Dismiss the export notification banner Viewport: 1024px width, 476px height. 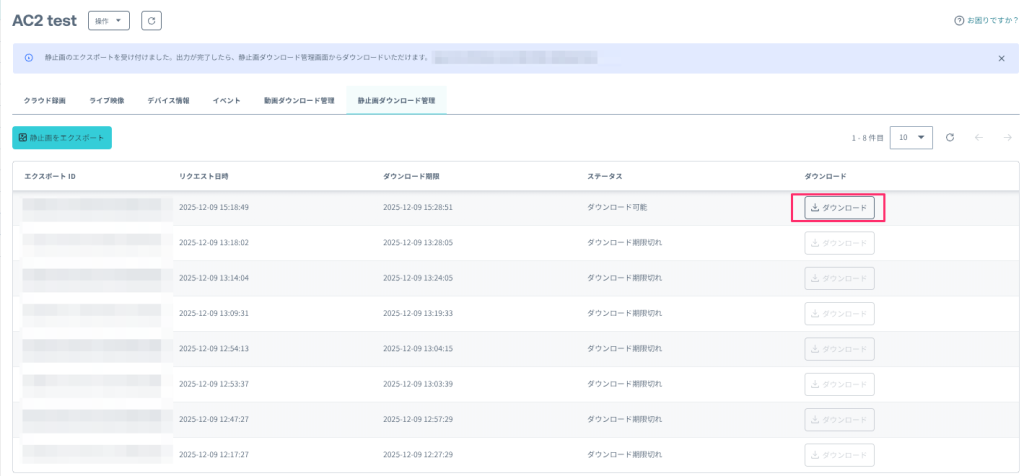(1001, 58)
